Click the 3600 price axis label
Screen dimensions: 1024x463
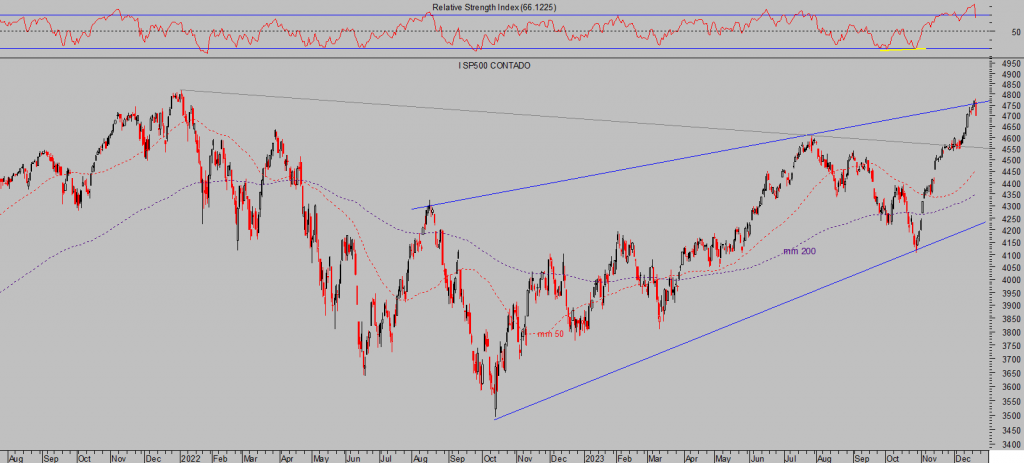pos(1011,387)
